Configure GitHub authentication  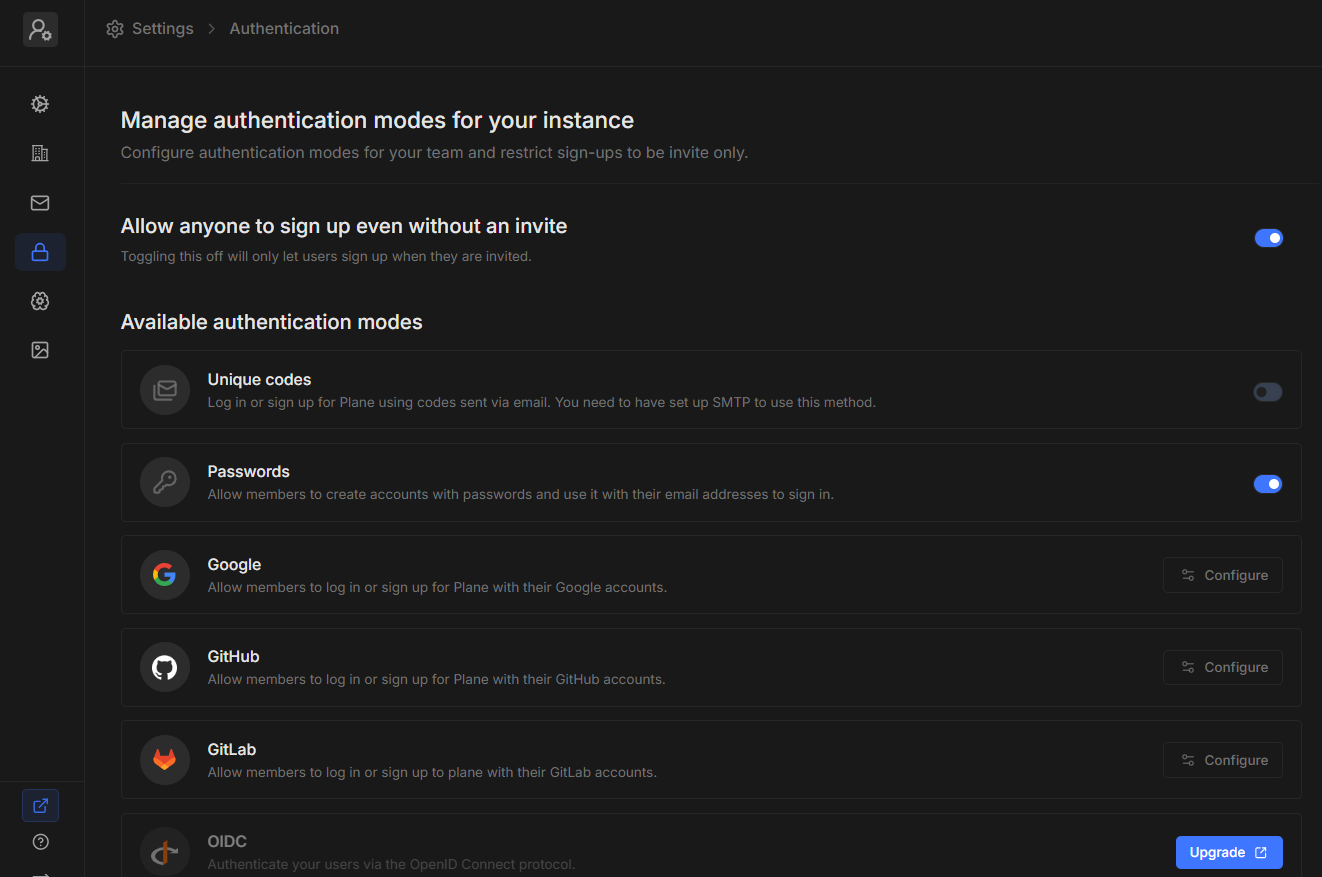coord(1222,667)
